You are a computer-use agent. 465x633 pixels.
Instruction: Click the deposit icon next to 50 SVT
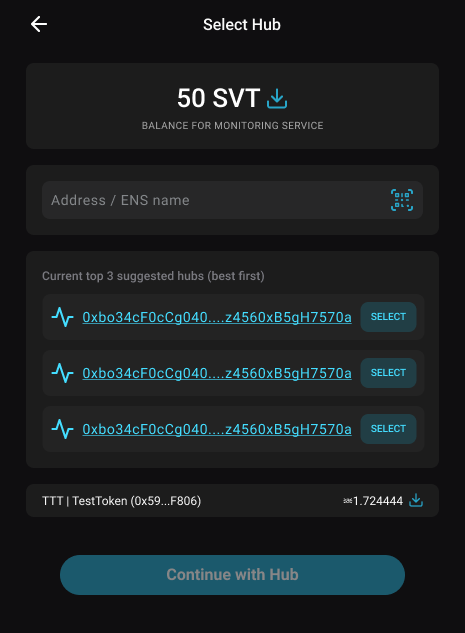277,99
